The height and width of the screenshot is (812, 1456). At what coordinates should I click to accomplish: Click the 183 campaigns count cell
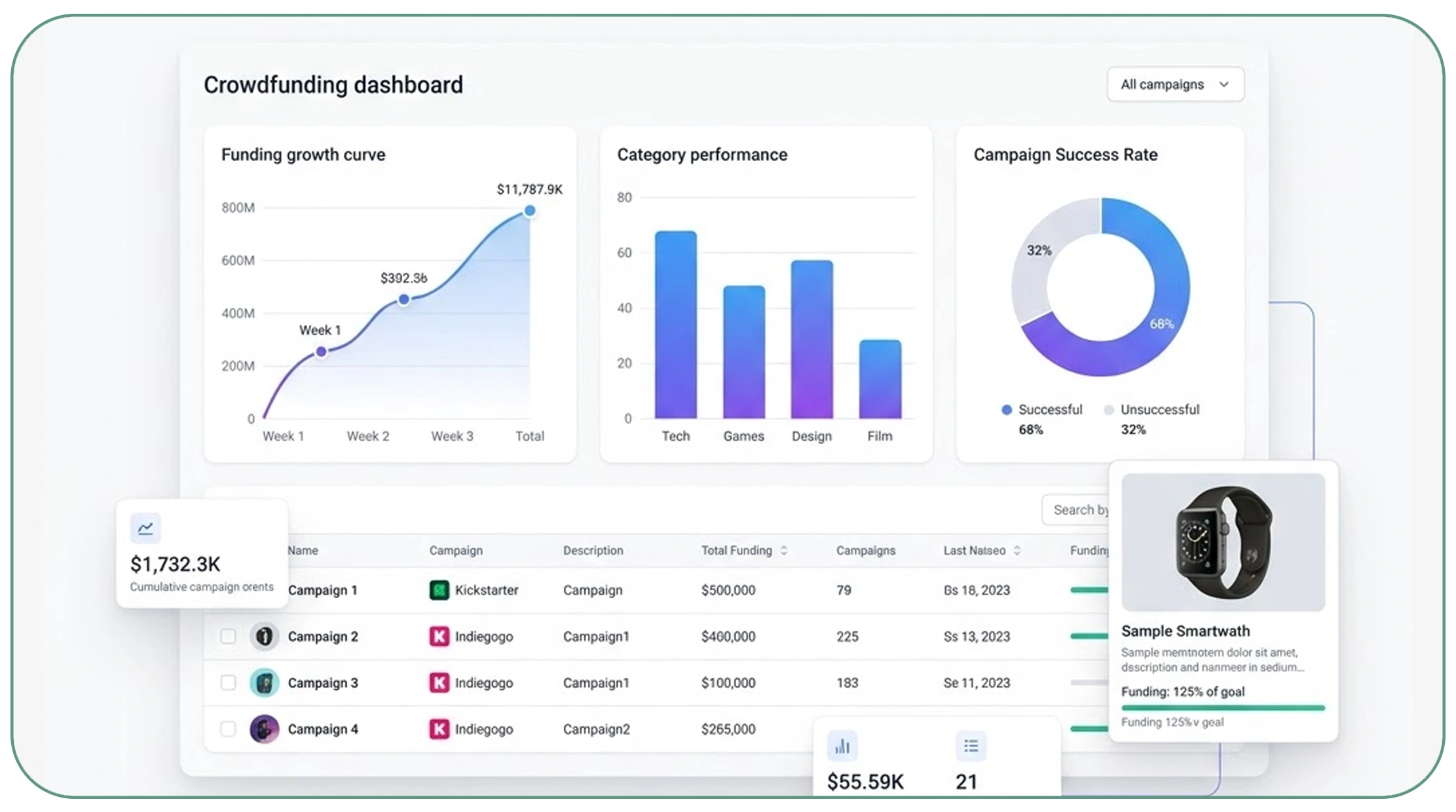pos(848,683)
